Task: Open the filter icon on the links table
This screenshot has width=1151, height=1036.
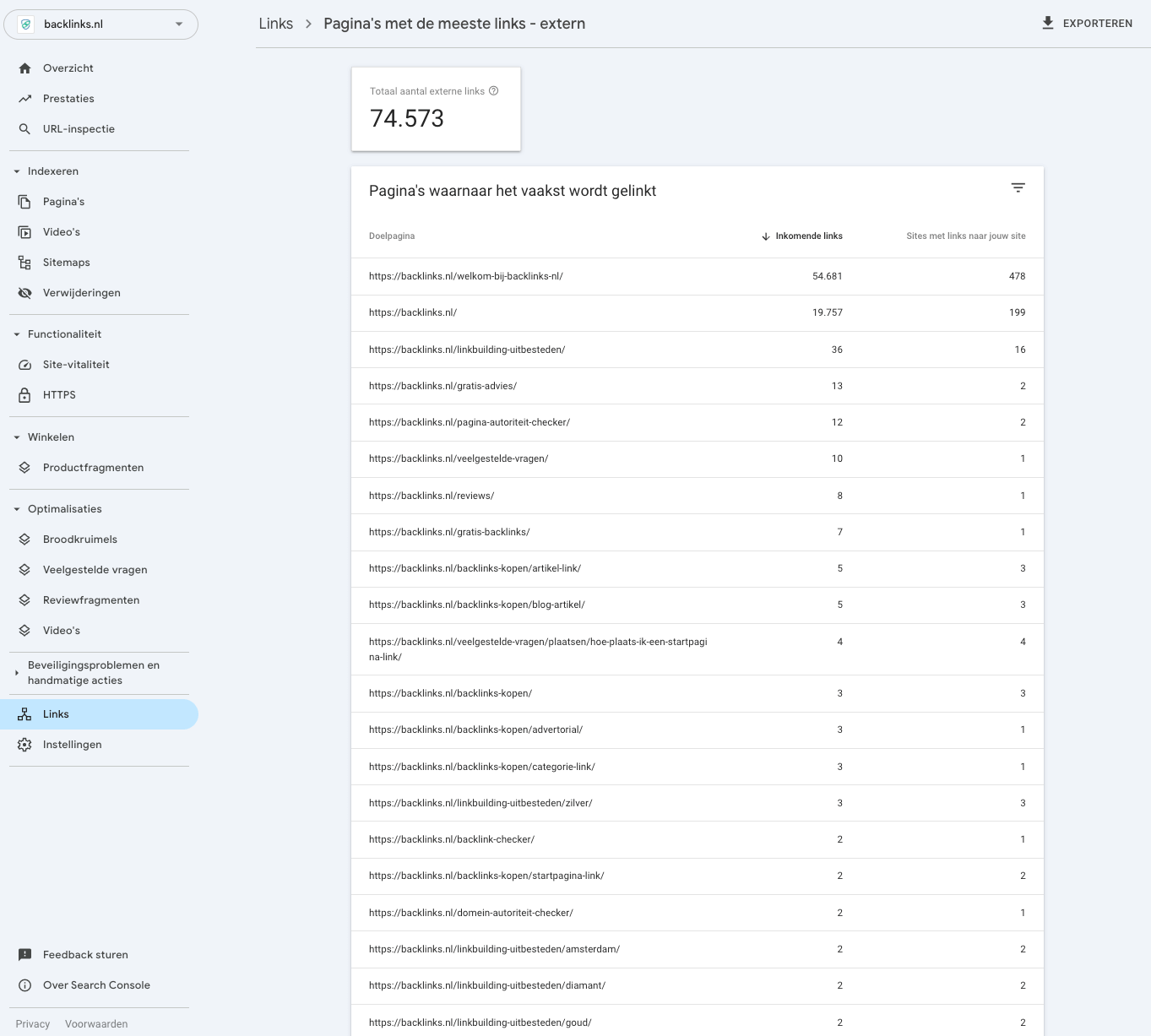Action: (1018, 187)
